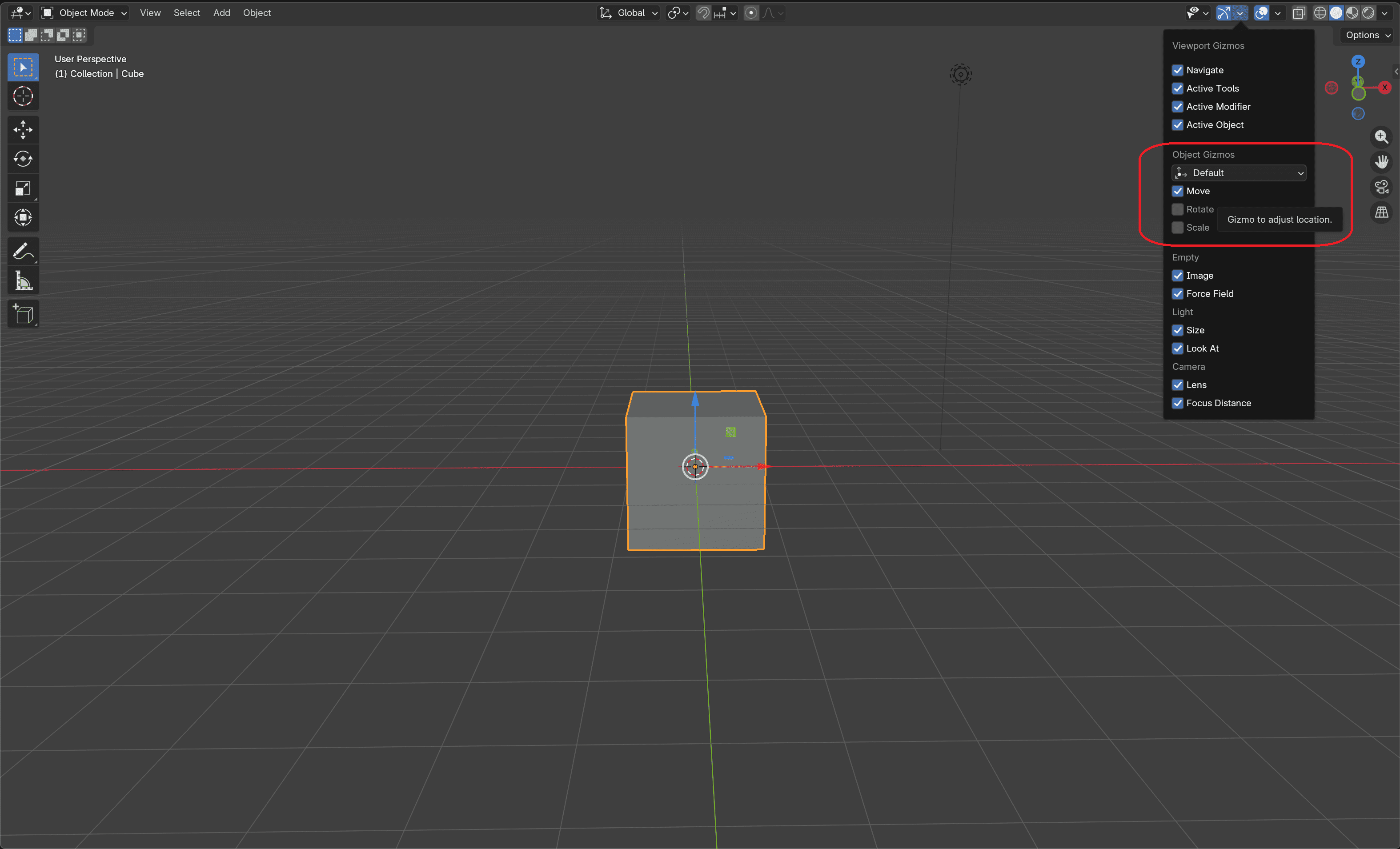The image size is (1400, 849).
Task: Open the Select menu
Action: tap(186, 12)
